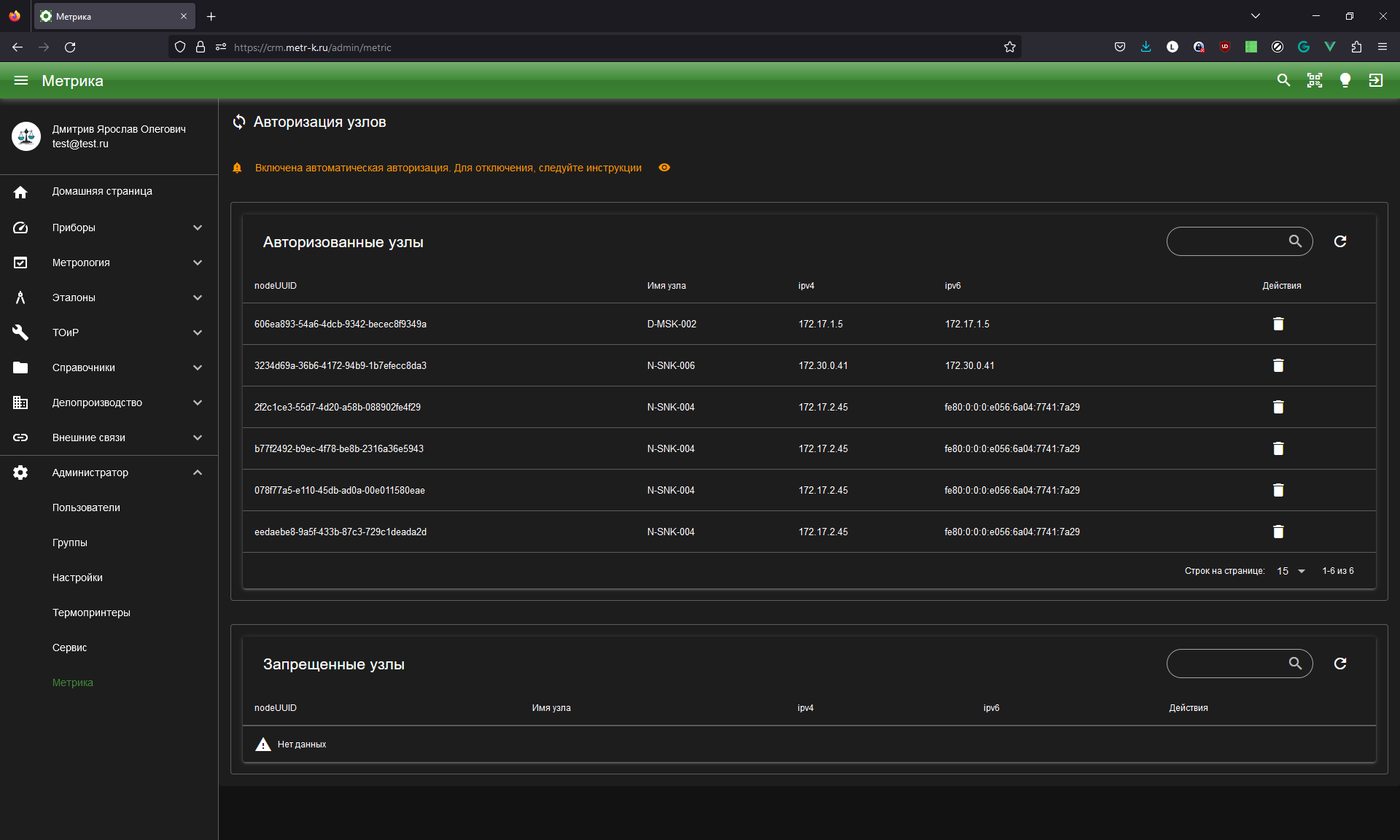Click the Справочники folder icon

(x=20, y=367)
